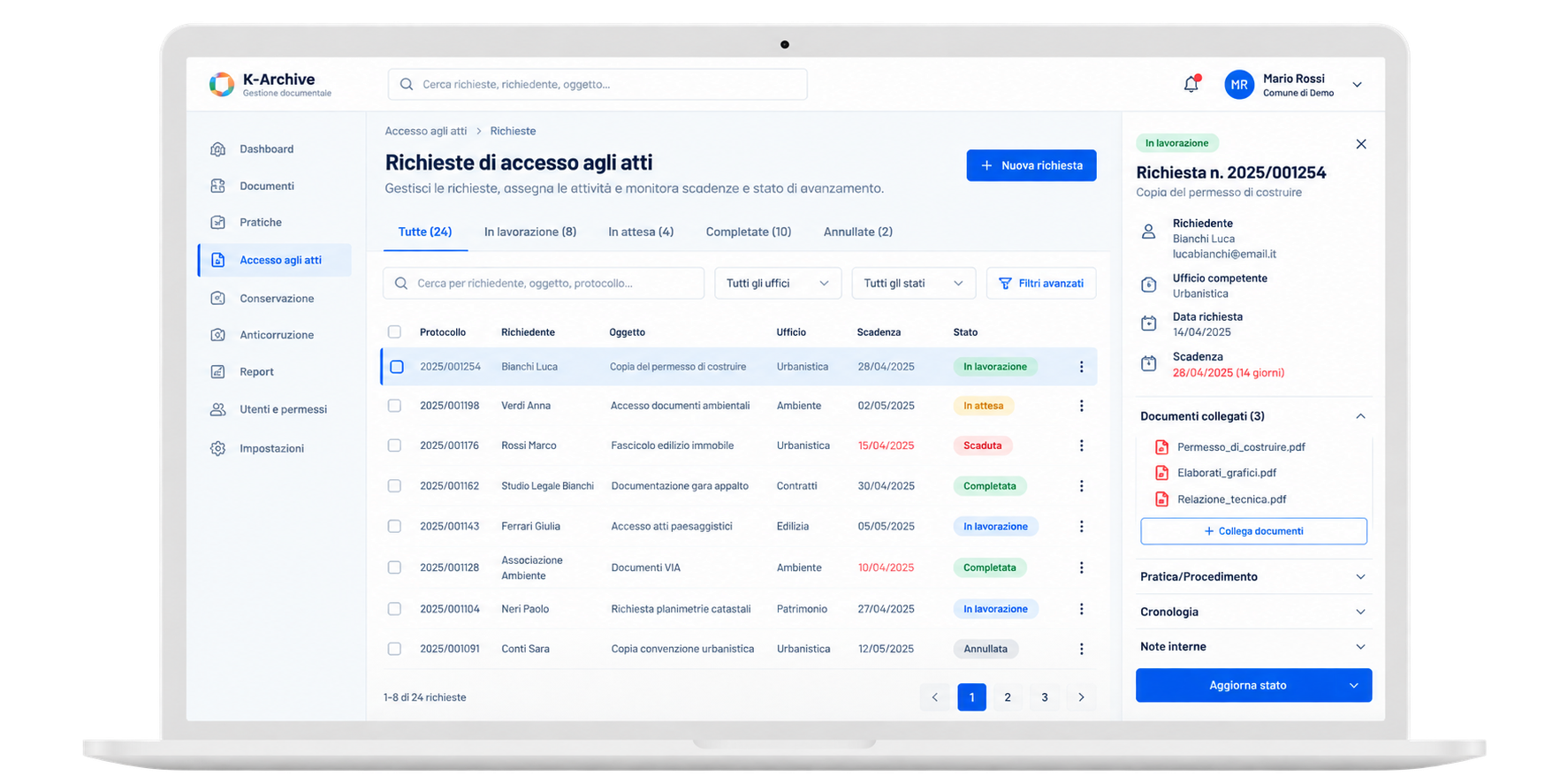The width and height of the screenshot is (1568, 784).
Task: Show the Annullate tab
Action: coord(858,232)
